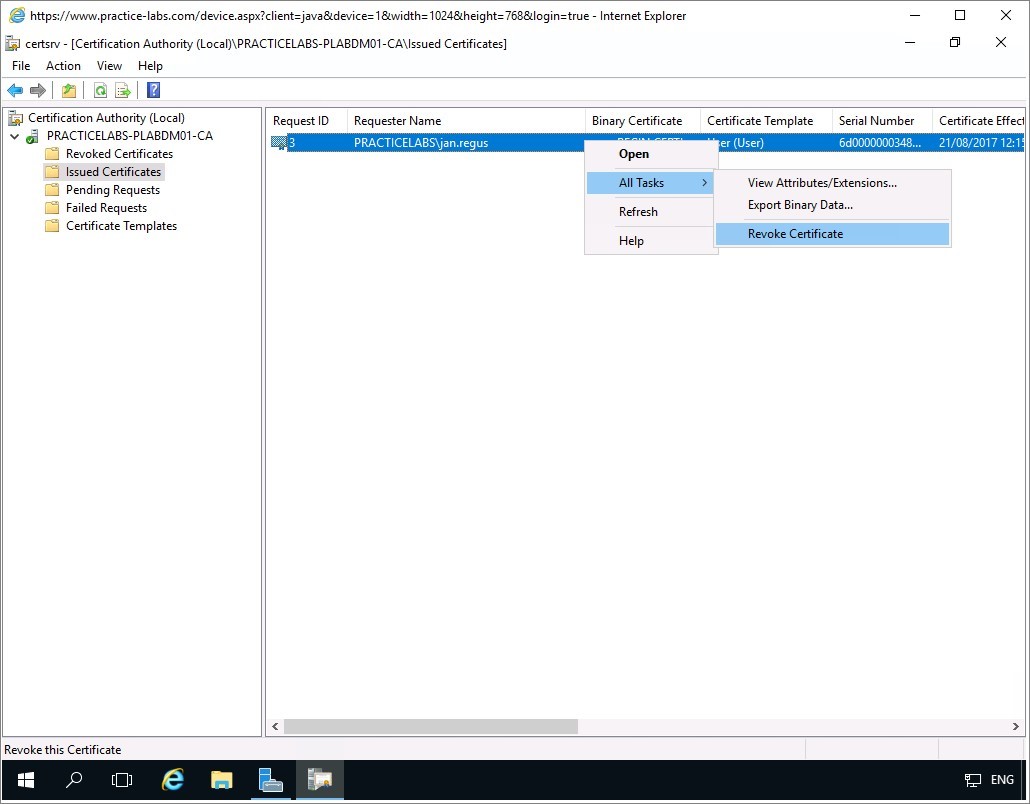Launch Internet Explorer from the taskbar

pyautogui.click(x=173, y=780)
